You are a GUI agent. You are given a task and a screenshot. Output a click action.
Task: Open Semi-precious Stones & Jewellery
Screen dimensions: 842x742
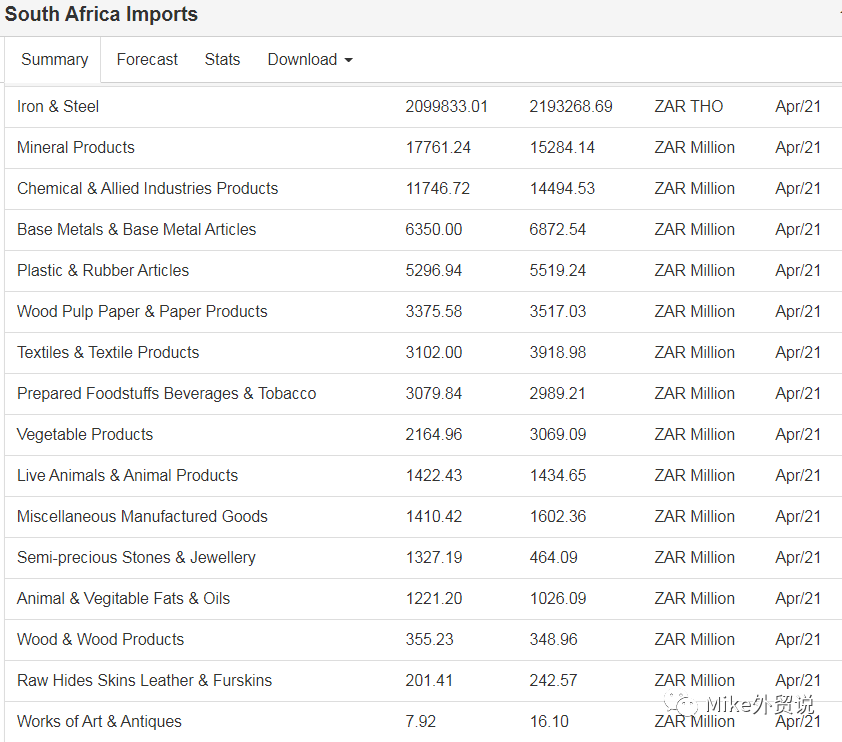pos(136,558)
